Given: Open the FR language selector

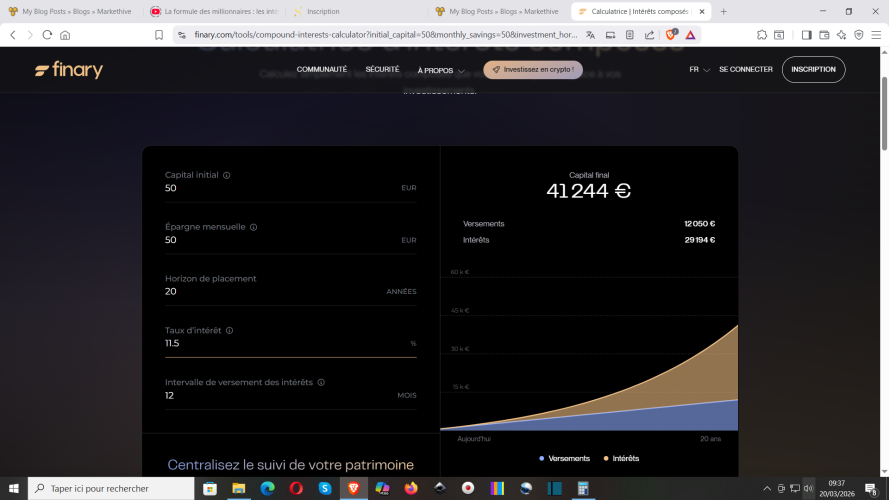Looking at the screenshot, I should point(699,70).
